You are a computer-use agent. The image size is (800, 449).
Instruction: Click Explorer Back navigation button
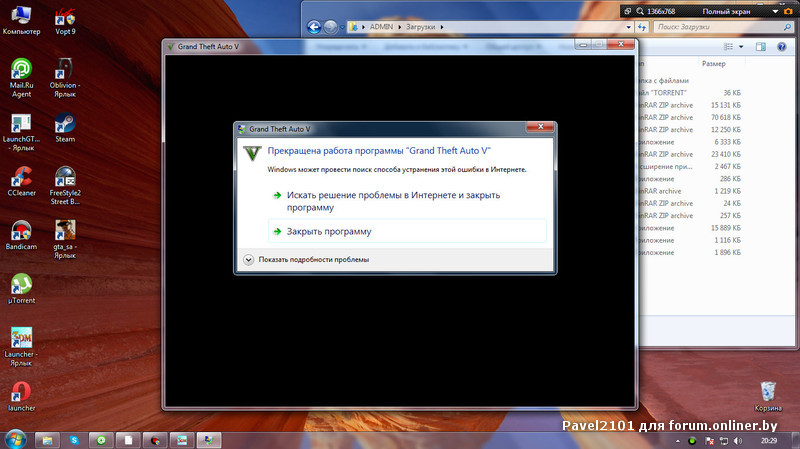pos(314,27)
